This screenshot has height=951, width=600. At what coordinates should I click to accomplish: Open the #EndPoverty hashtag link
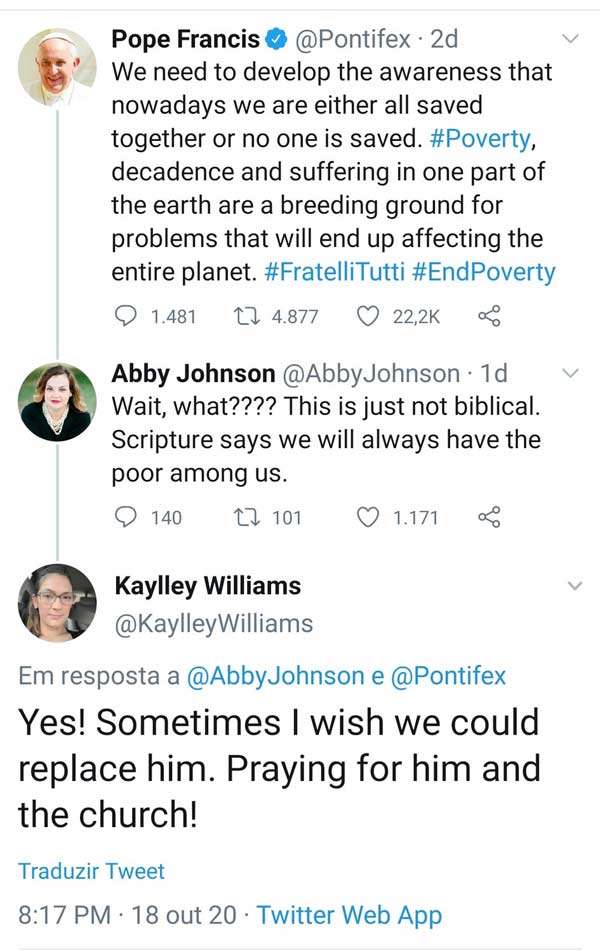pyautogui.click(x=483, y=272)
